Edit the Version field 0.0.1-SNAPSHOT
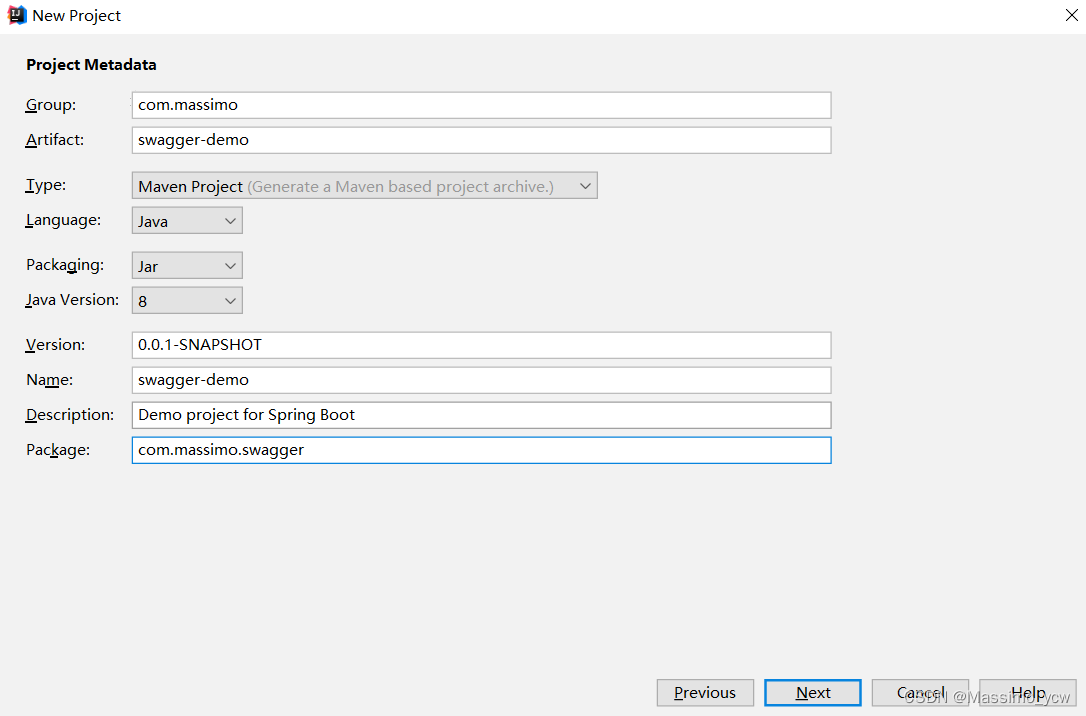Viewport: 1086px width, 716px height. pos(481,345)
